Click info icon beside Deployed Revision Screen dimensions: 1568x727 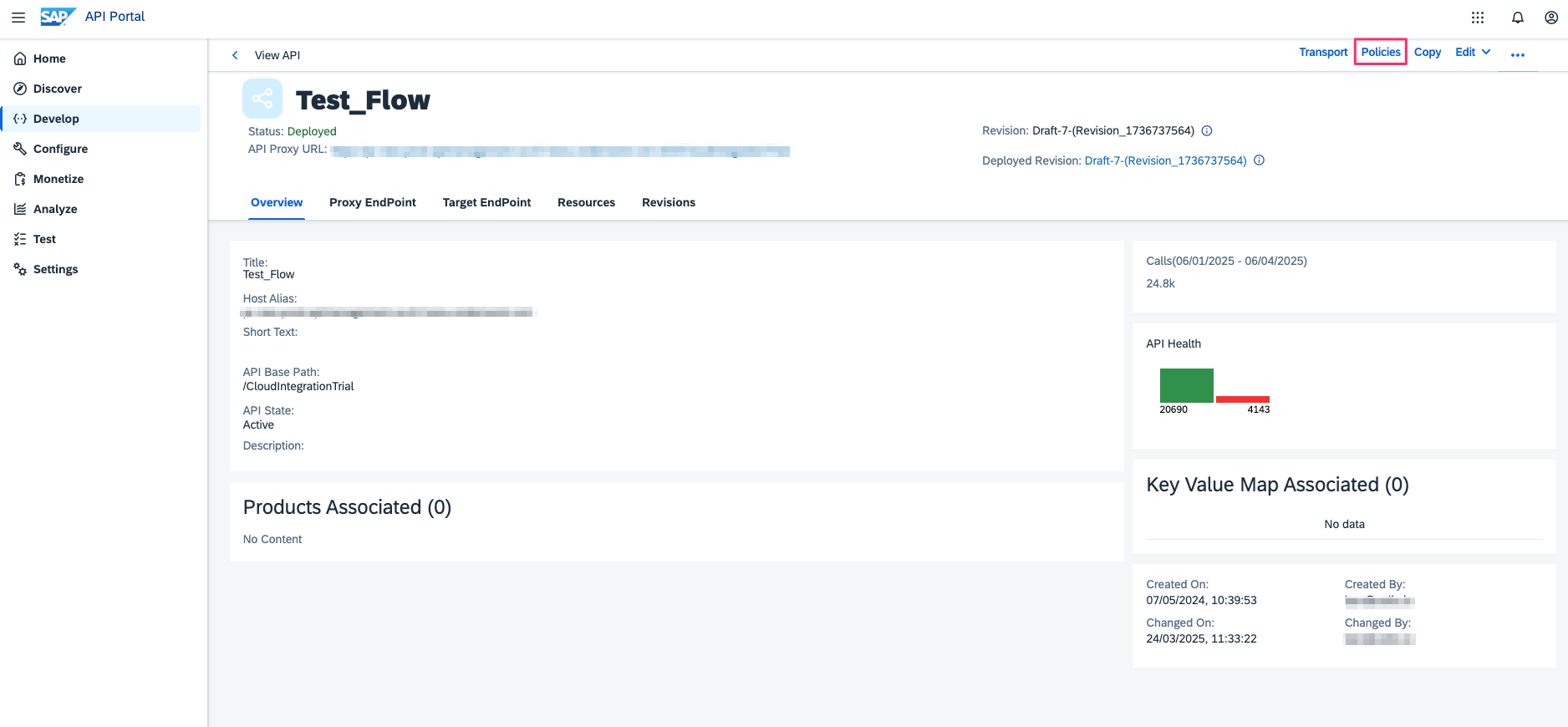pyautogui.click(x=1259, y=160)
